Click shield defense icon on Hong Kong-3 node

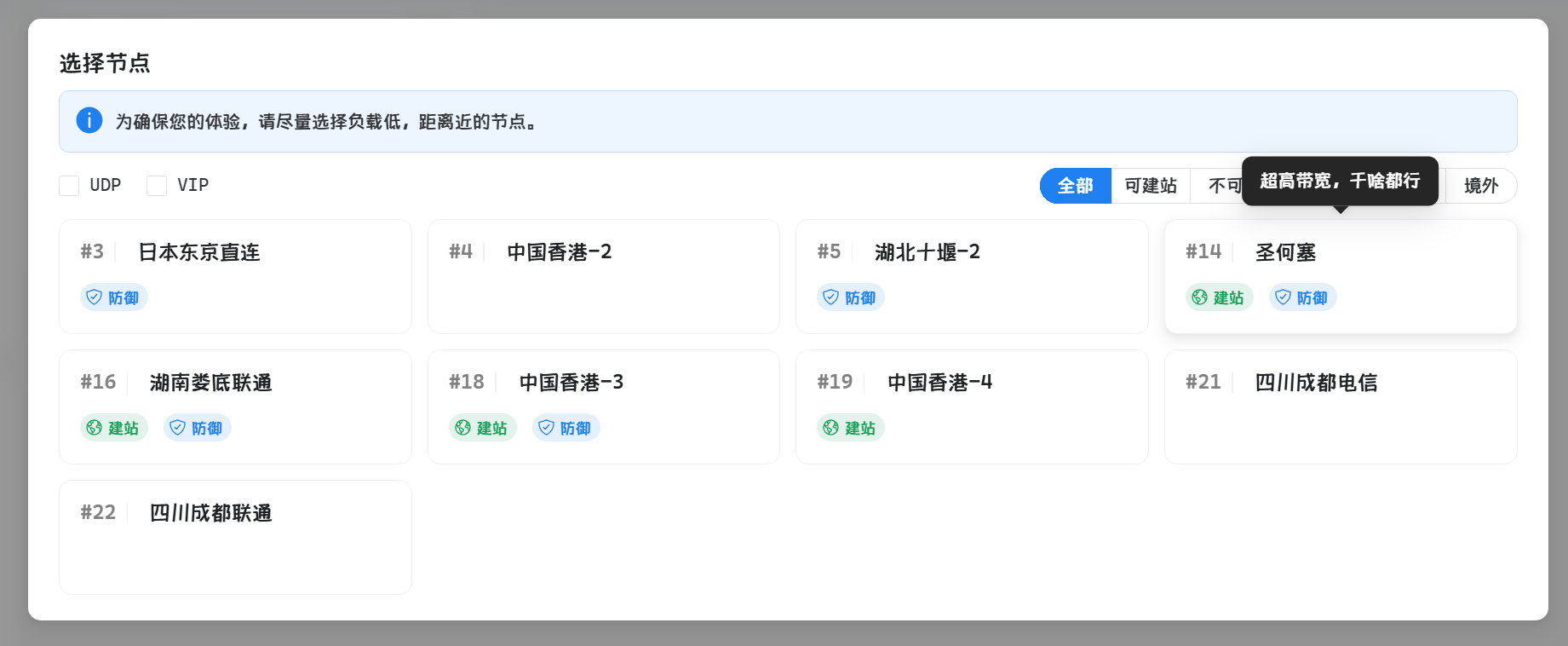[547, 428]
